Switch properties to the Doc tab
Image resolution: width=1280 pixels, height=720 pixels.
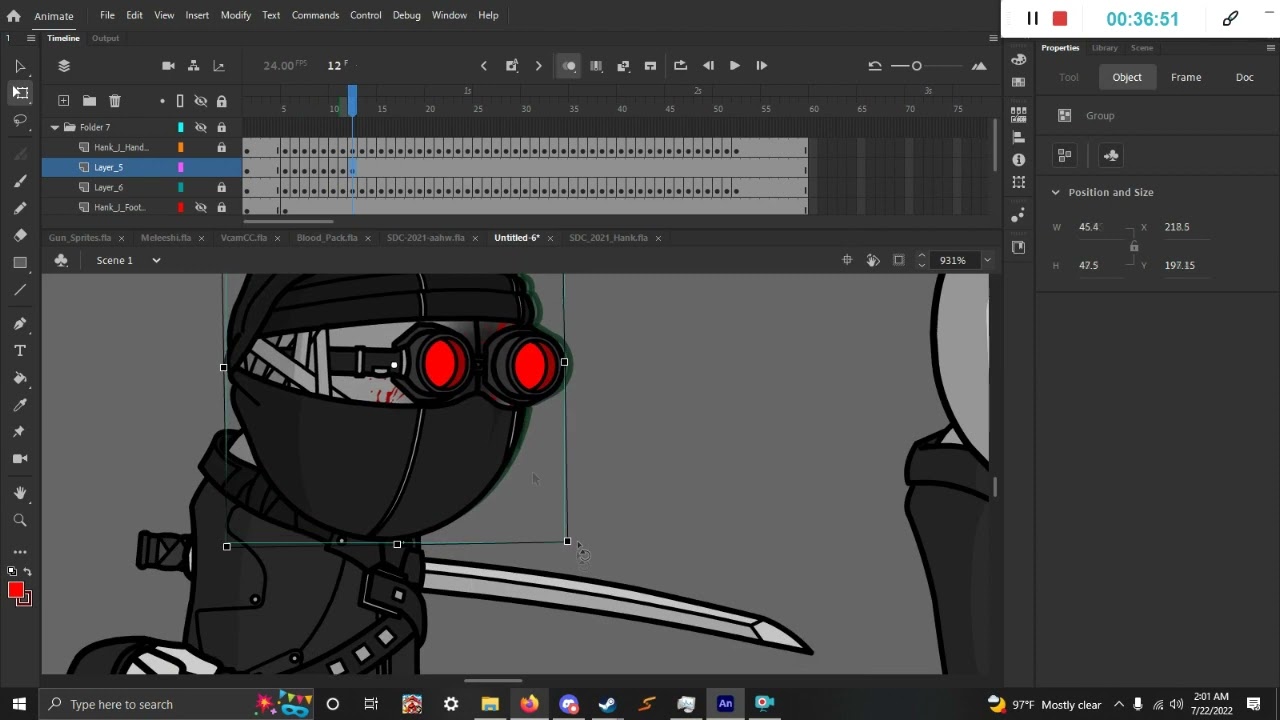[1244, 77]
